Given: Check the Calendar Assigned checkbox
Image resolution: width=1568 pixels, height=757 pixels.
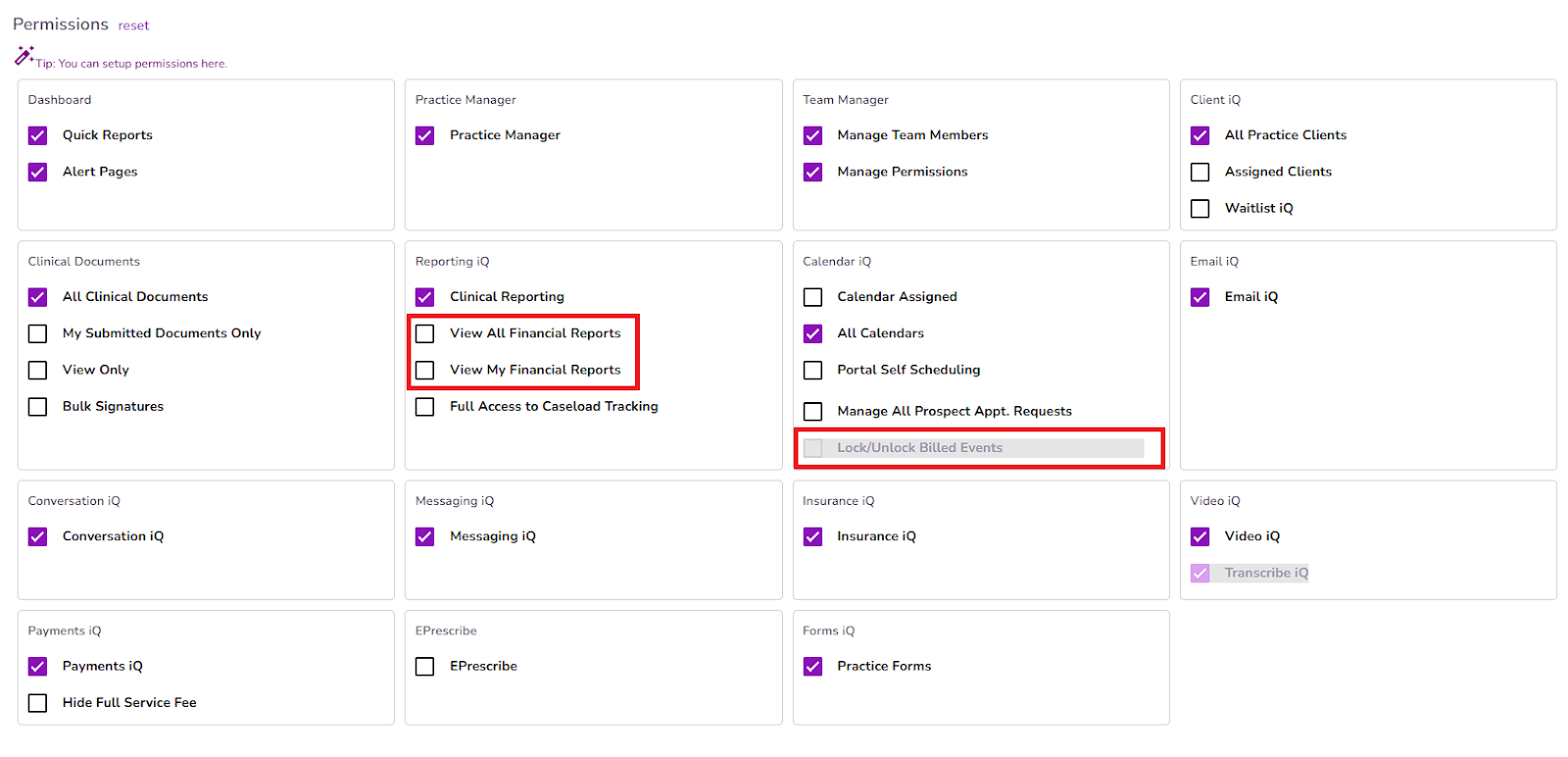Looking at the screenshot, I should coord(812,297).
